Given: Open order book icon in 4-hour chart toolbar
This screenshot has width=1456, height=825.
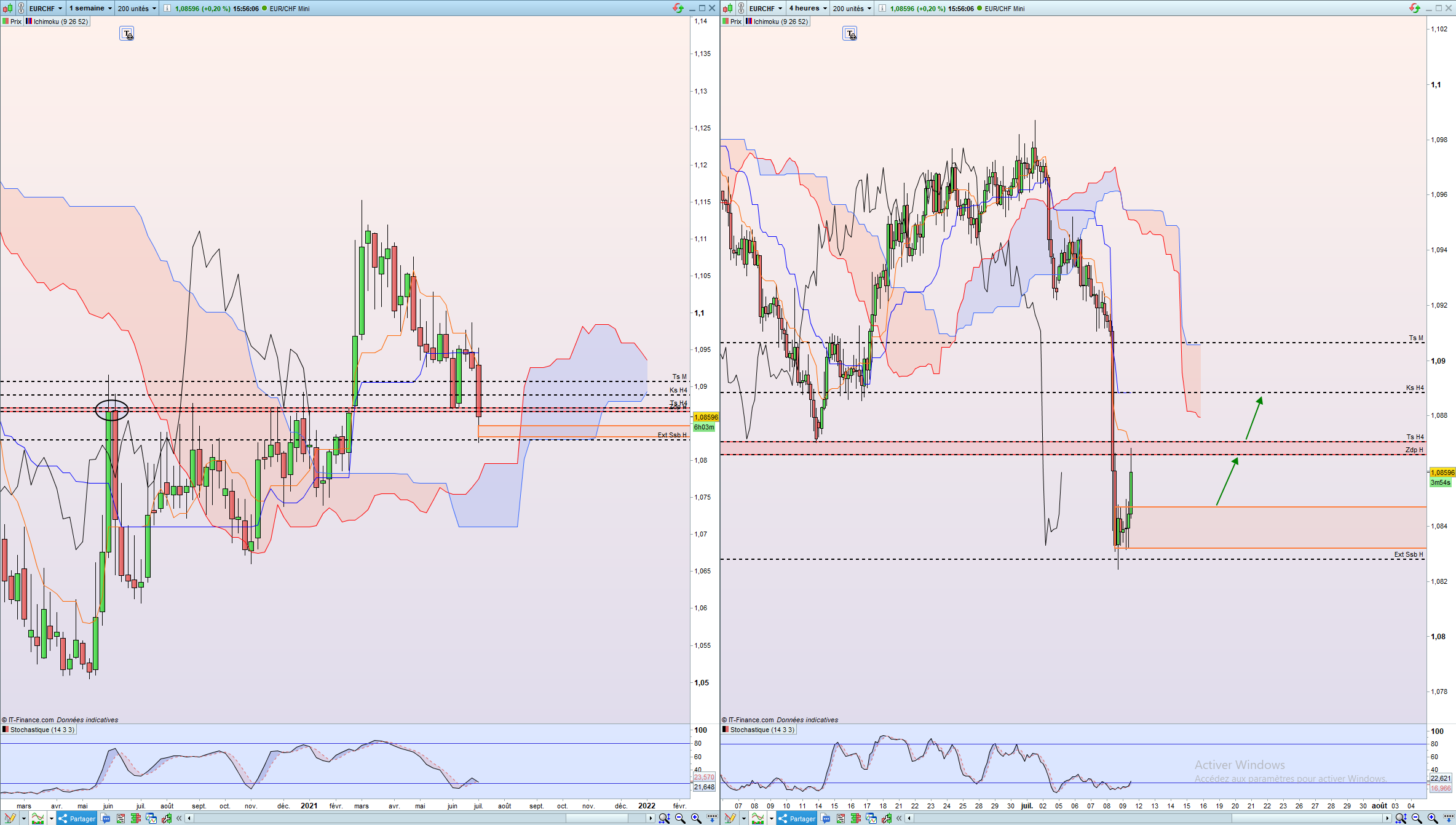Looking at the screenshot, I should tap(855, 818).
